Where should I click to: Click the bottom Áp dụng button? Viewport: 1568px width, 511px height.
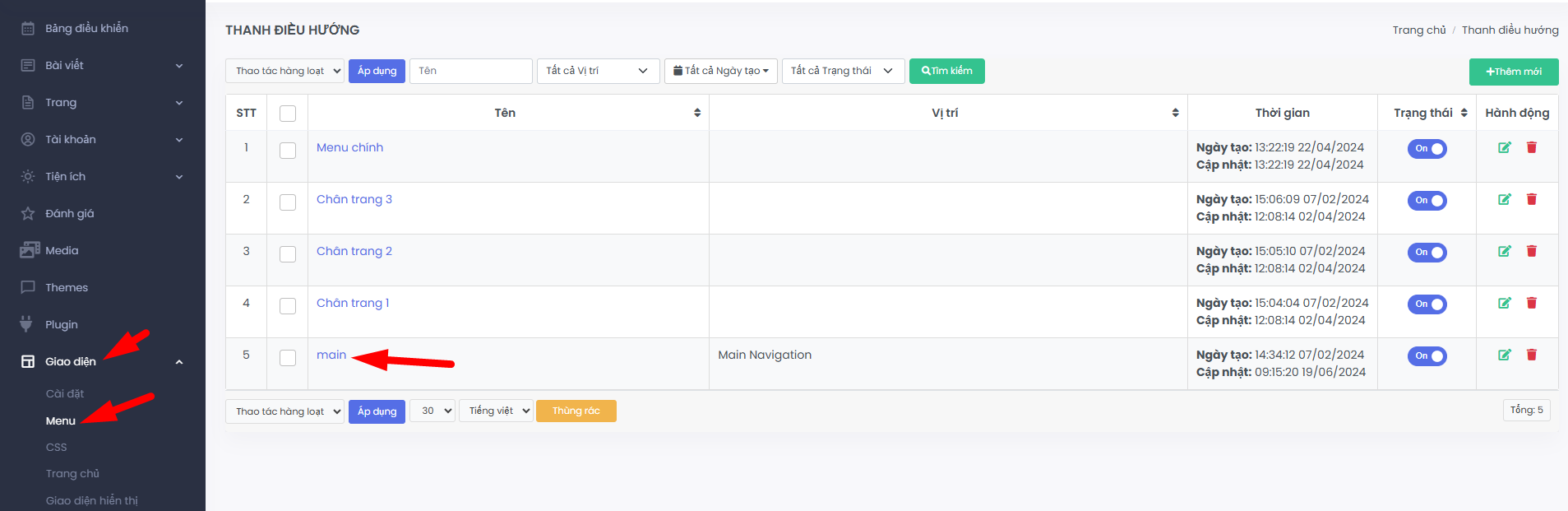[x=377, y=411]
